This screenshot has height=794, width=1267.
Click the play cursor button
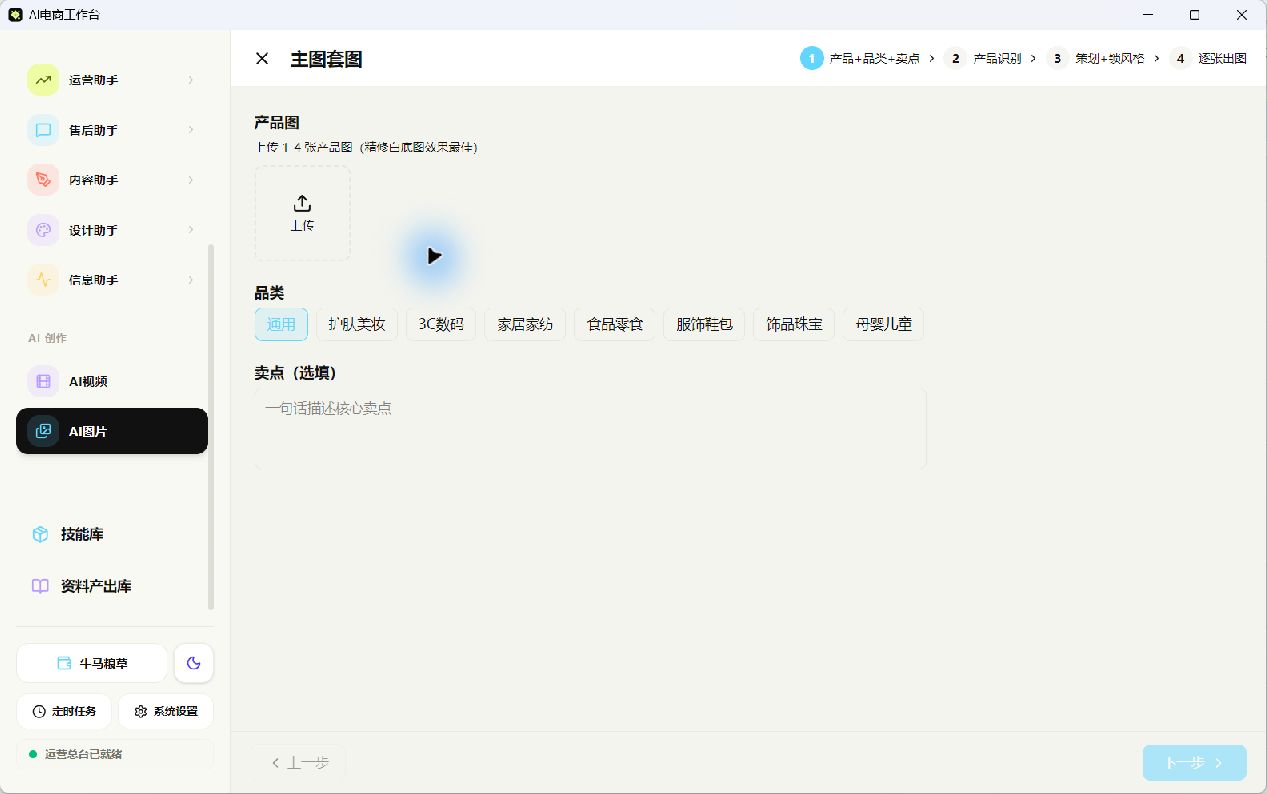pyautogui.click(x=433, y=256)
